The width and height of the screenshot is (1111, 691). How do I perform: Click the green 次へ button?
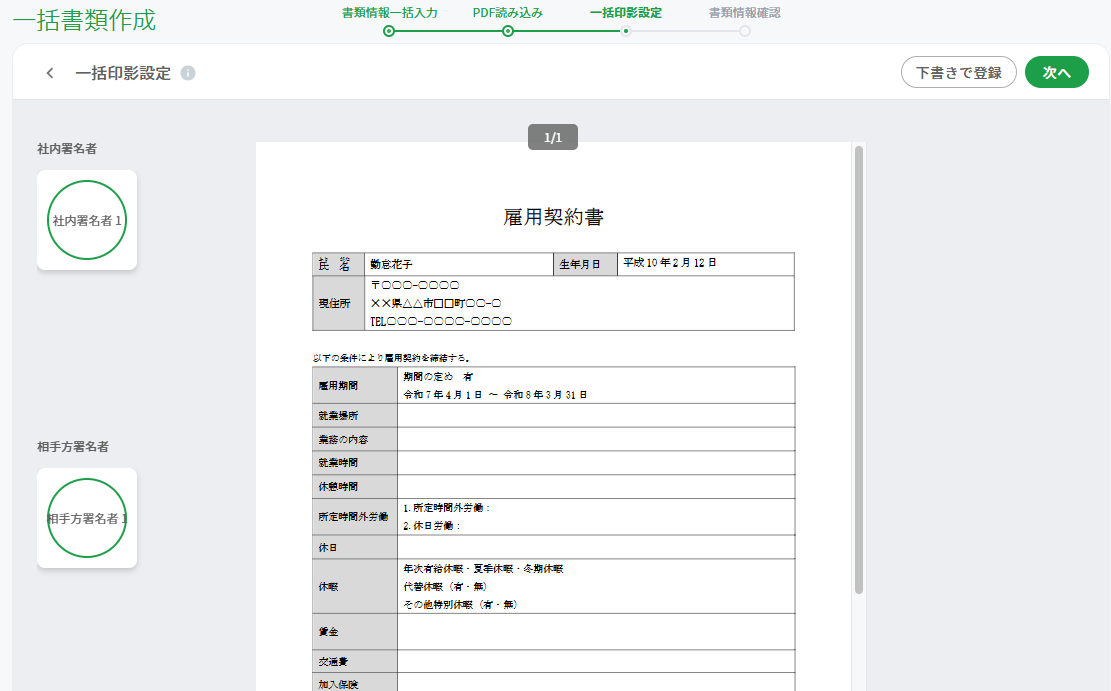[x=1056, y=72]
